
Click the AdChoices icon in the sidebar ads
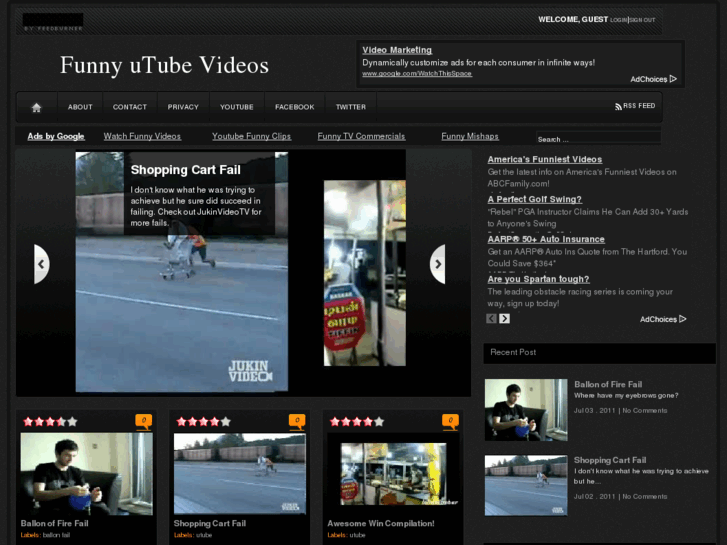[682, 319]
